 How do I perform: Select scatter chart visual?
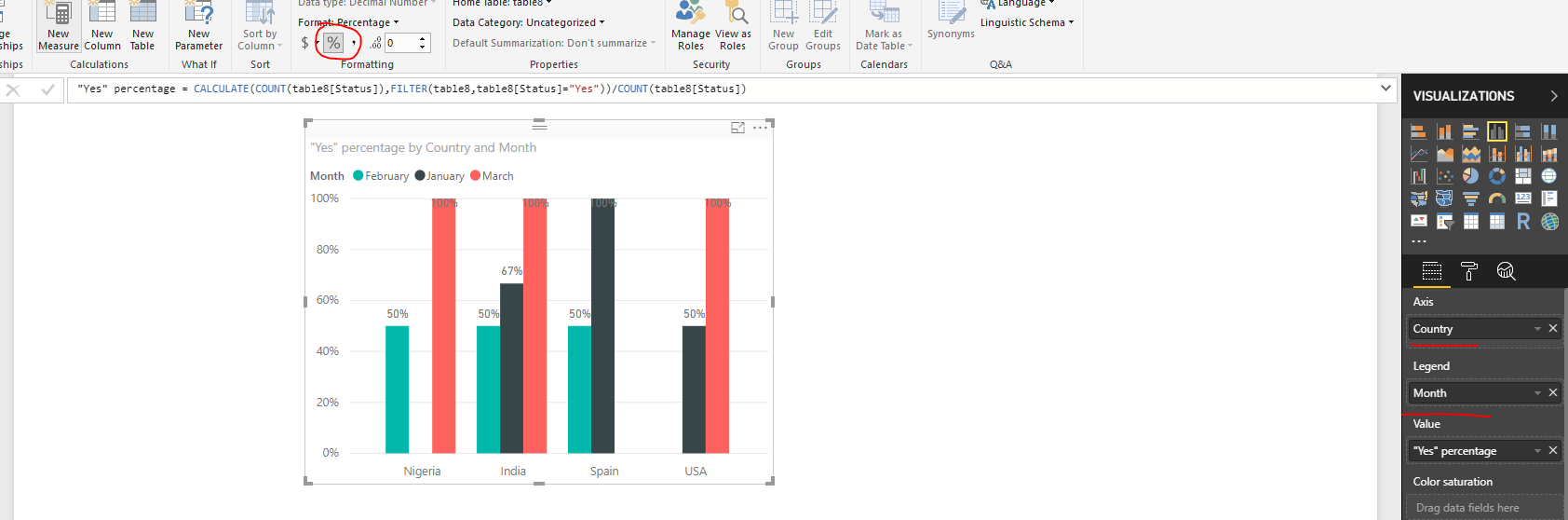[1445, 176]
